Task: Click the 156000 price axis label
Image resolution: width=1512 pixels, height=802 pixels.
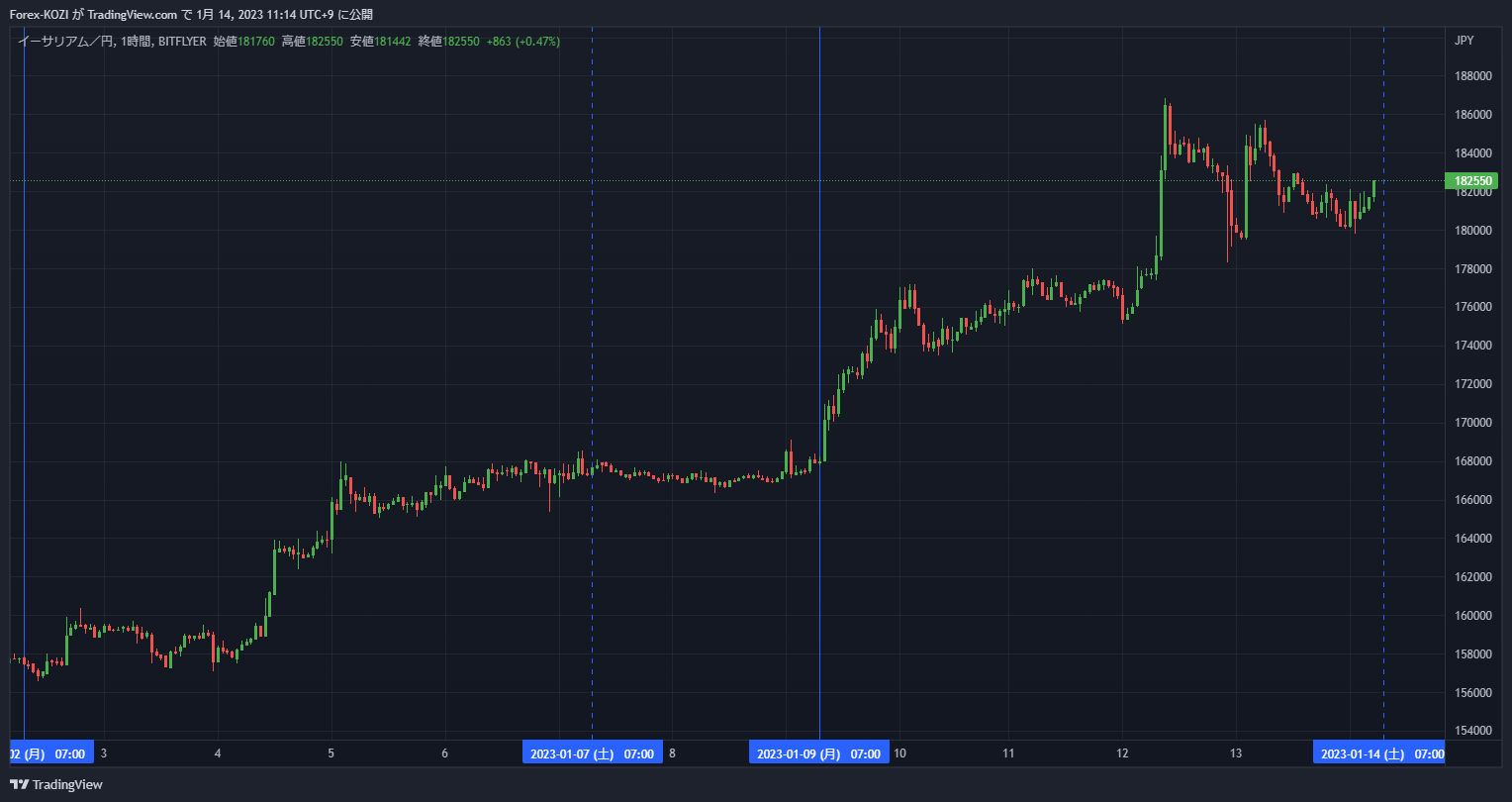Action: click(1473, 693)
